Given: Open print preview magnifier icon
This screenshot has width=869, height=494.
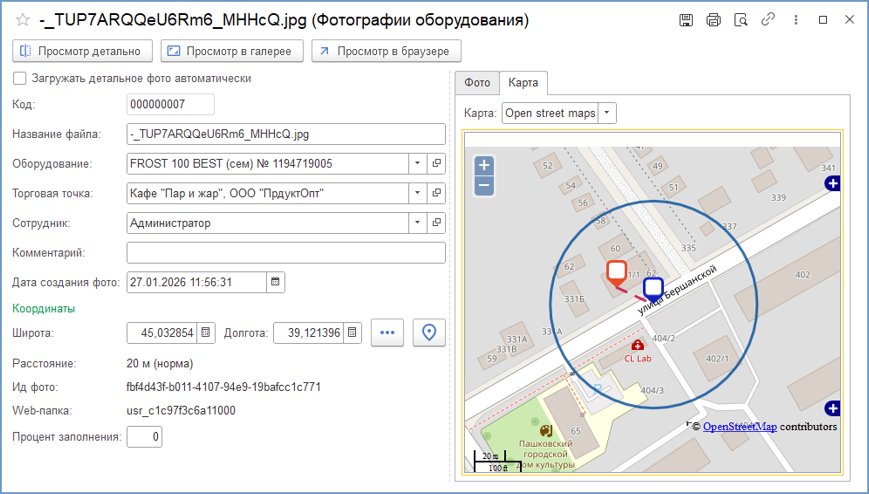Looking at the screenshot, I should click(740, 20).
